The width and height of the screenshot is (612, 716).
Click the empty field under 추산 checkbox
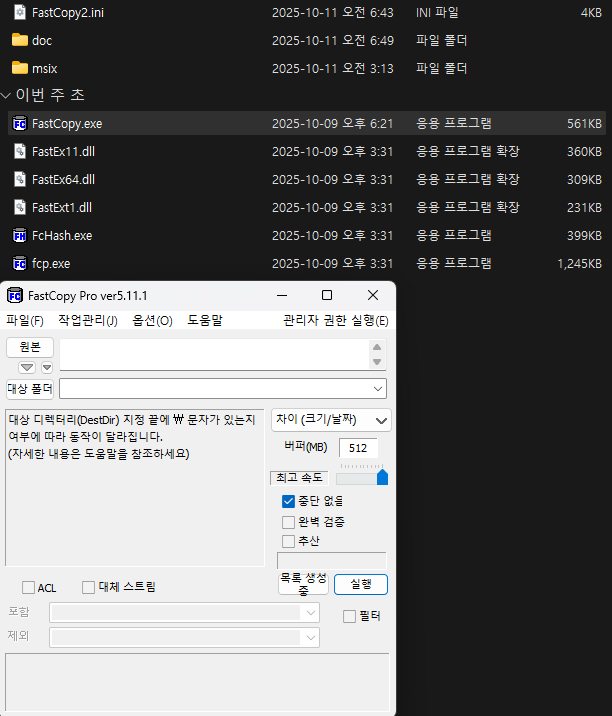click(332, 560)
